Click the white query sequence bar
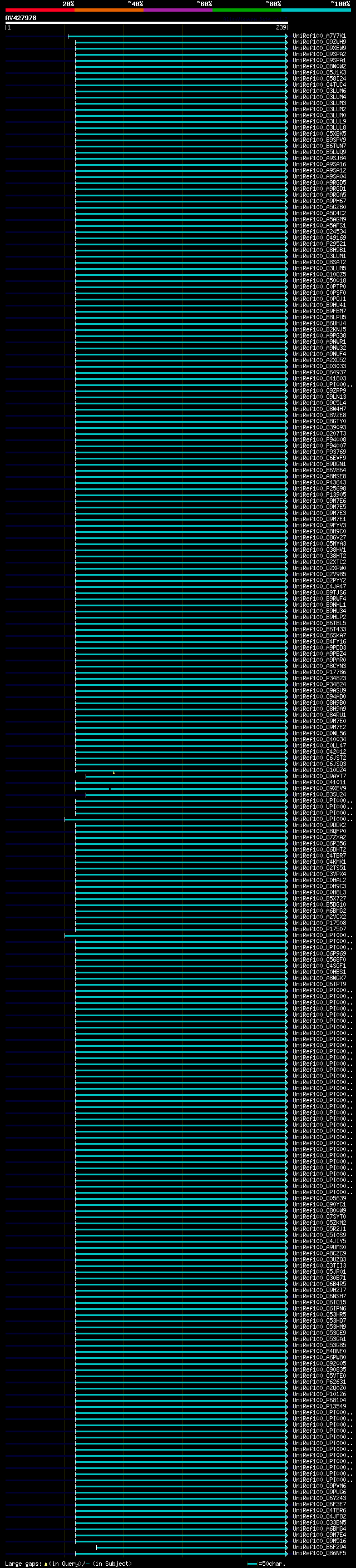The height and width of the screenshot is (1568, 356). [147, 22]
